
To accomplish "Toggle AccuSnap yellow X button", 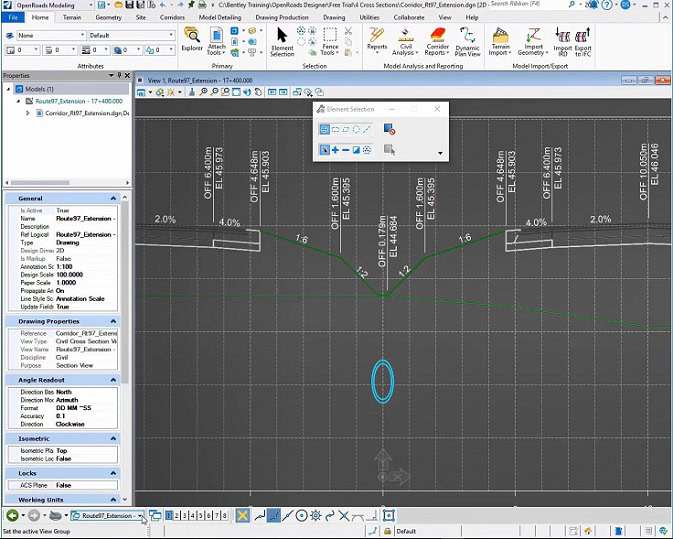I will [241, 516].
